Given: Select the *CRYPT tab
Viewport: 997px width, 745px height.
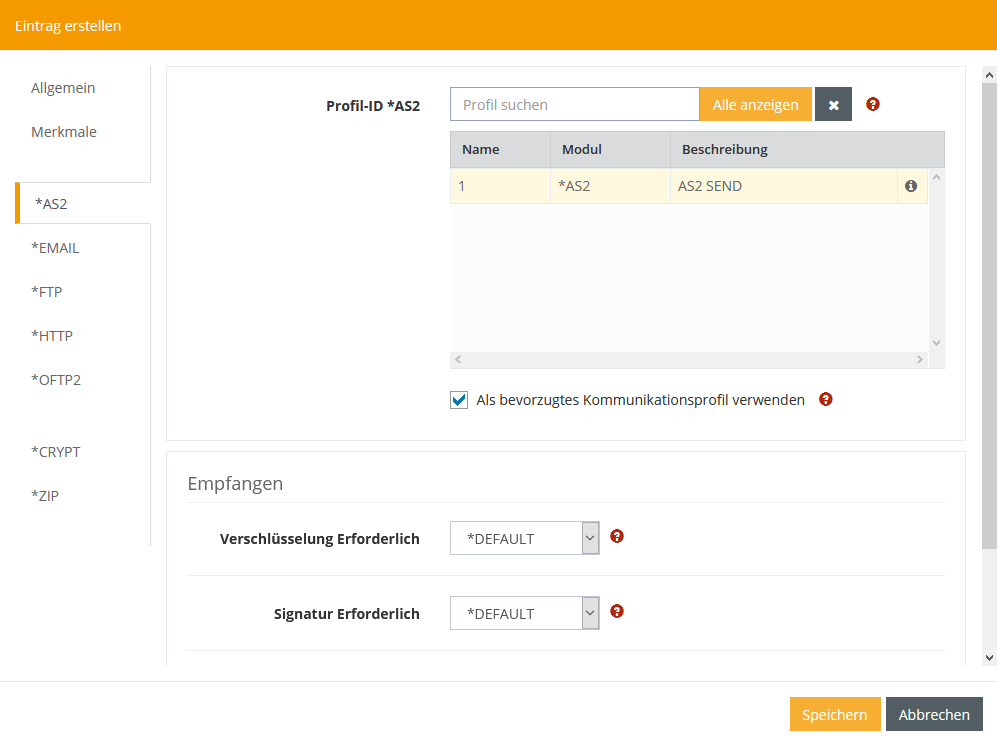Looking at the screenshot, I should click(56, 452).
